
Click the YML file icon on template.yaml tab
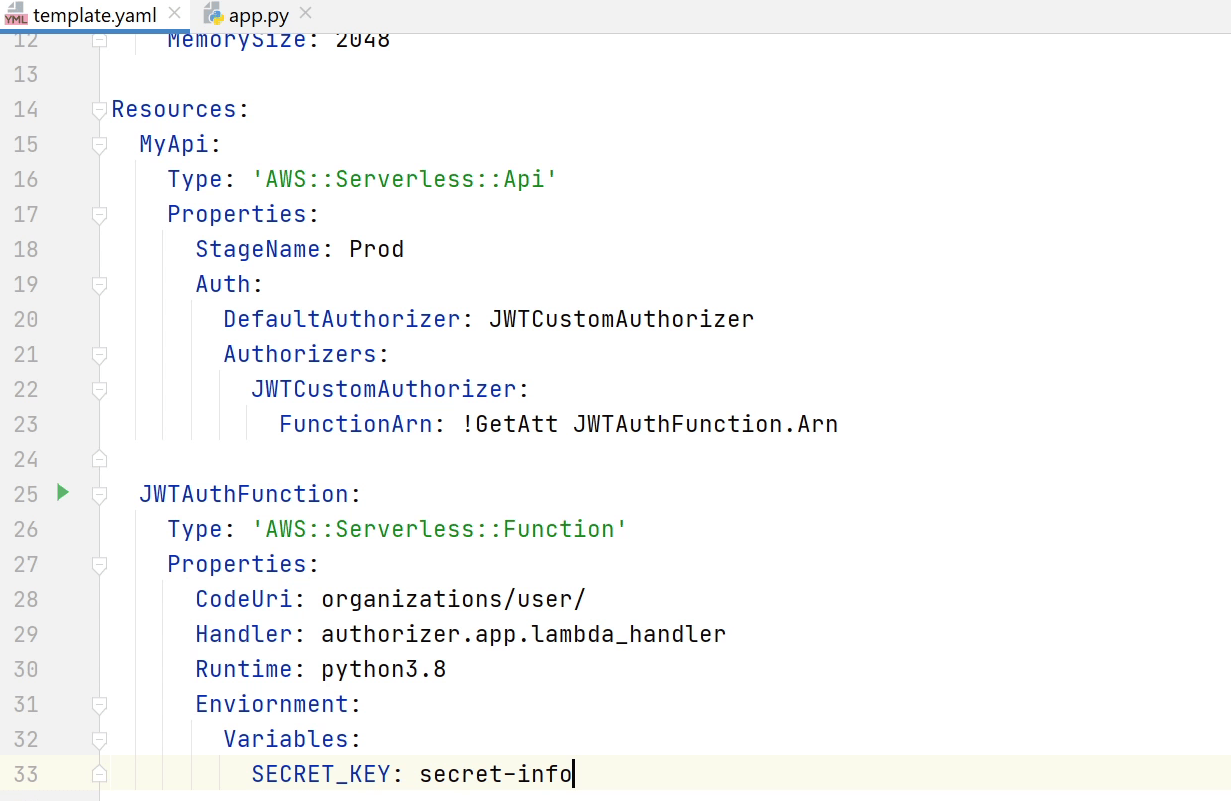click(16, 15)
